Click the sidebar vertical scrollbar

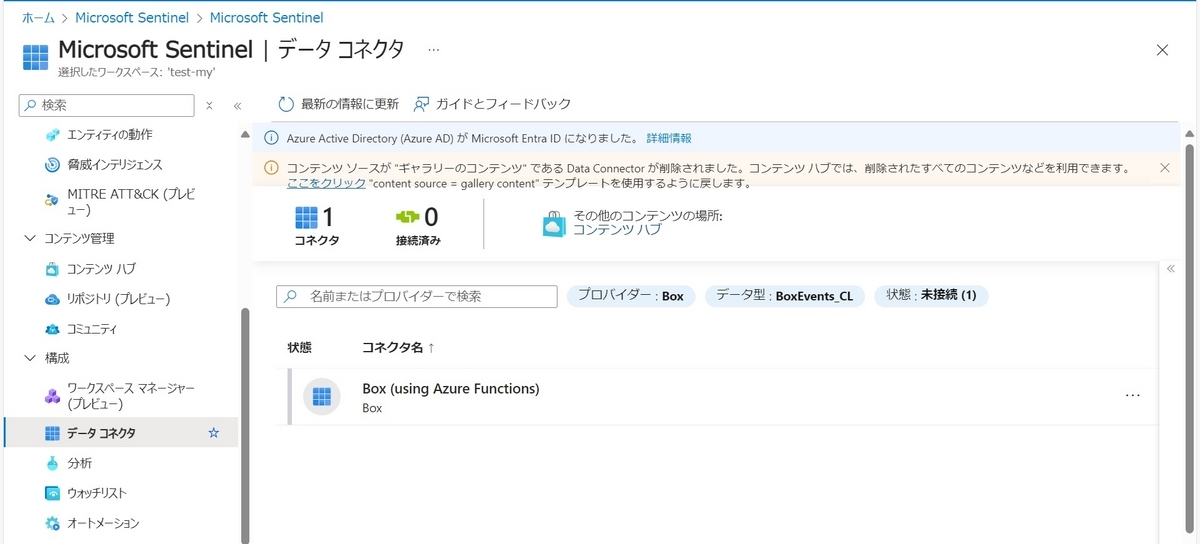(245, 425)
